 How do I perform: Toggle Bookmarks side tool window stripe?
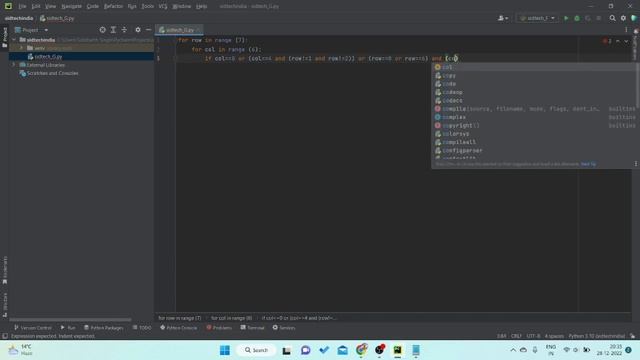4,270
